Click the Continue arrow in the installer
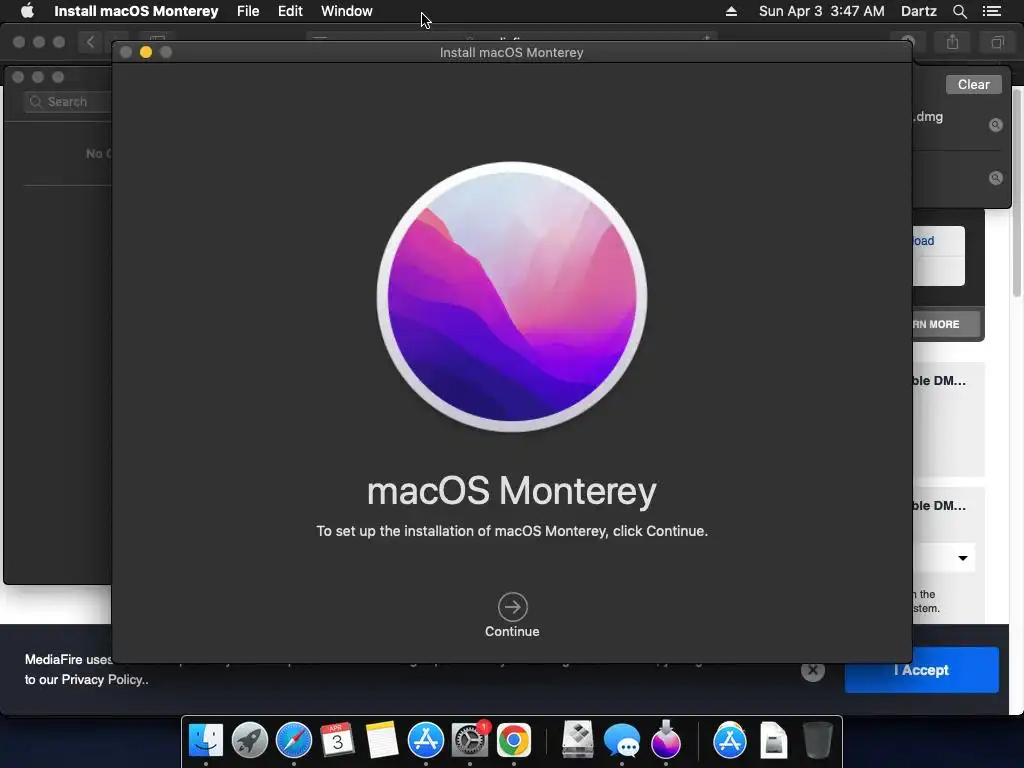Image resolution: width=1024 pixels, height=768 pixels. click(513, 607)
